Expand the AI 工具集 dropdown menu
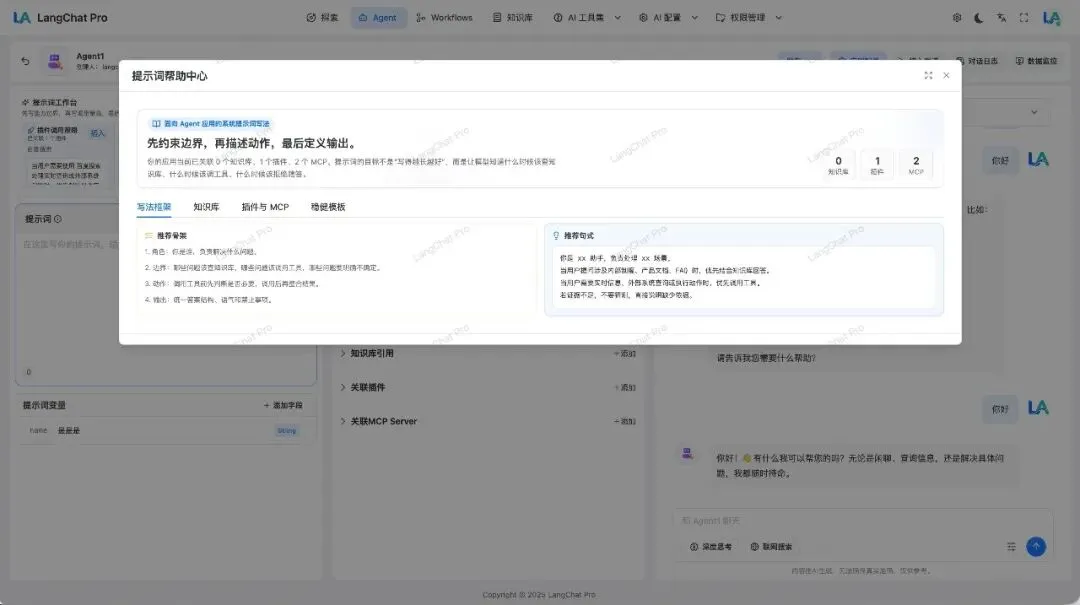 click(x=587, y=18)
